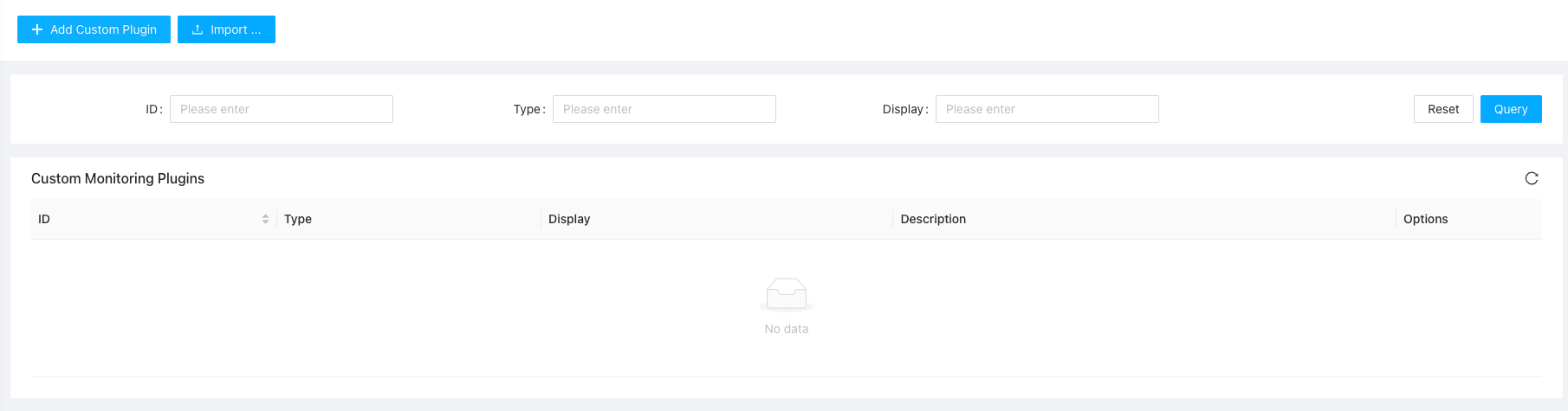Viewport: 1568px width, 411px height.
Task: Run the Query button
Action: (x=1510, y=109)
